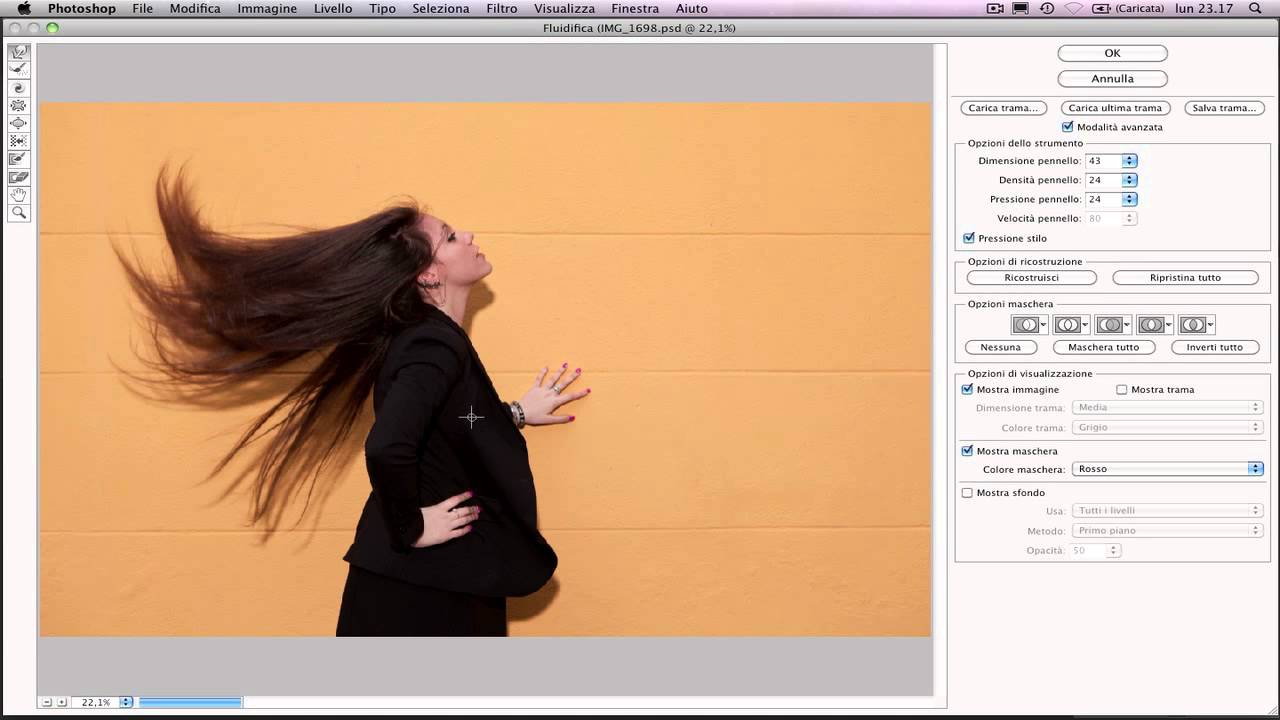Screen dimensions: 1280x720
Task: Click the Wi-Fi menu bar icon
Action: tap(1073, 8)
